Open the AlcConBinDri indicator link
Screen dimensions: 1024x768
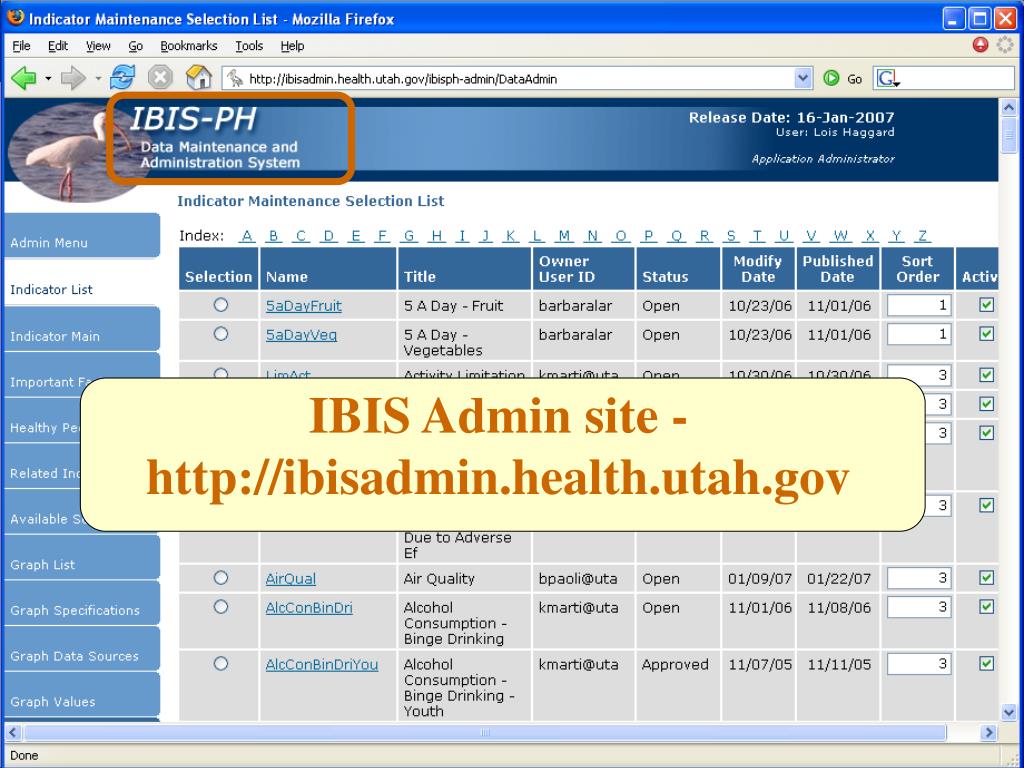[309, 608]
